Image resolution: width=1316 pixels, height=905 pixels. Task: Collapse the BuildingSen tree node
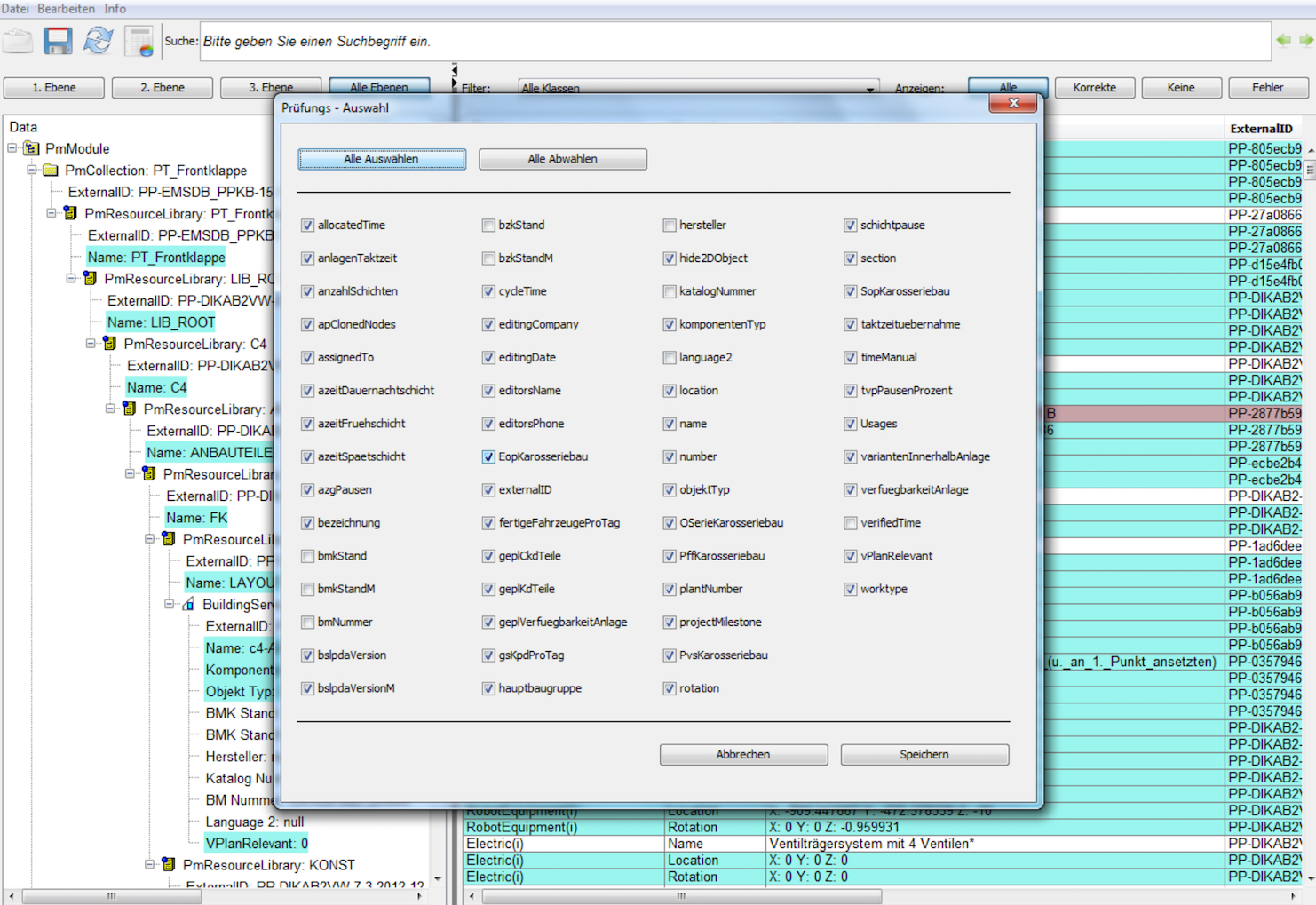point(169,605)
